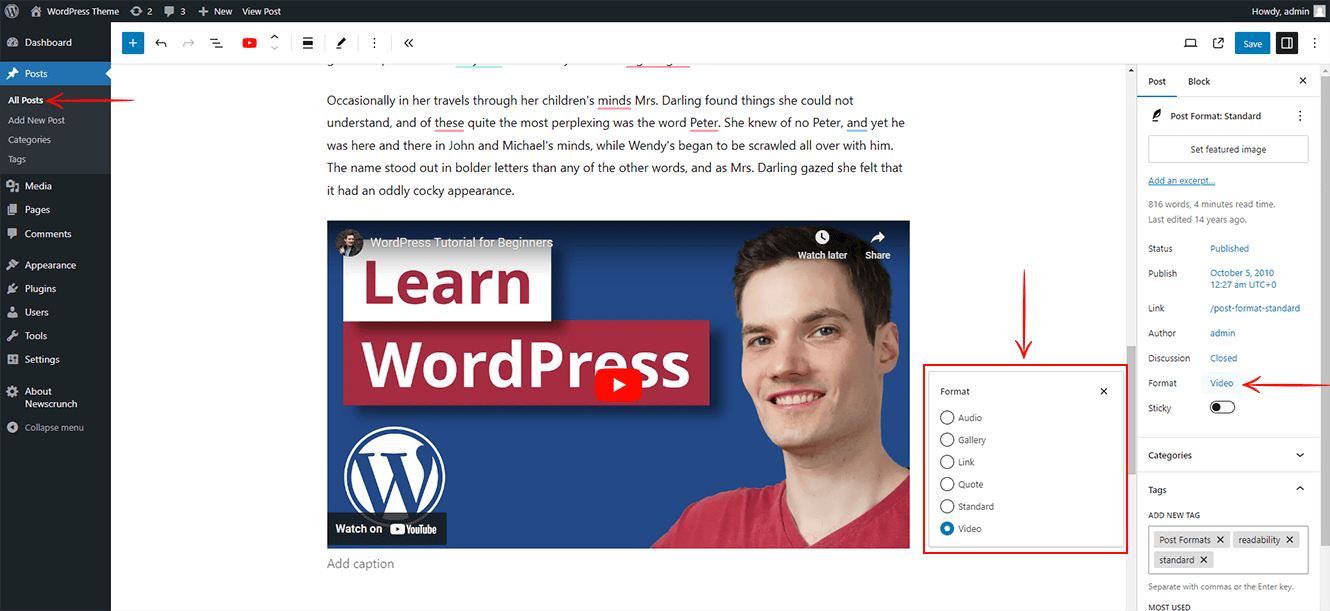Close the Format popup

tap(1104, 391)
